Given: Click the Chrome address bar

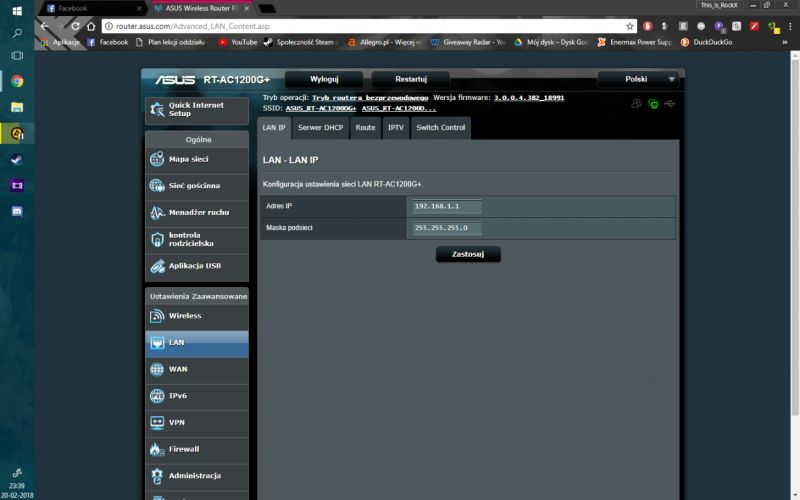Looking at the screenshot, I should pos(363,26).
